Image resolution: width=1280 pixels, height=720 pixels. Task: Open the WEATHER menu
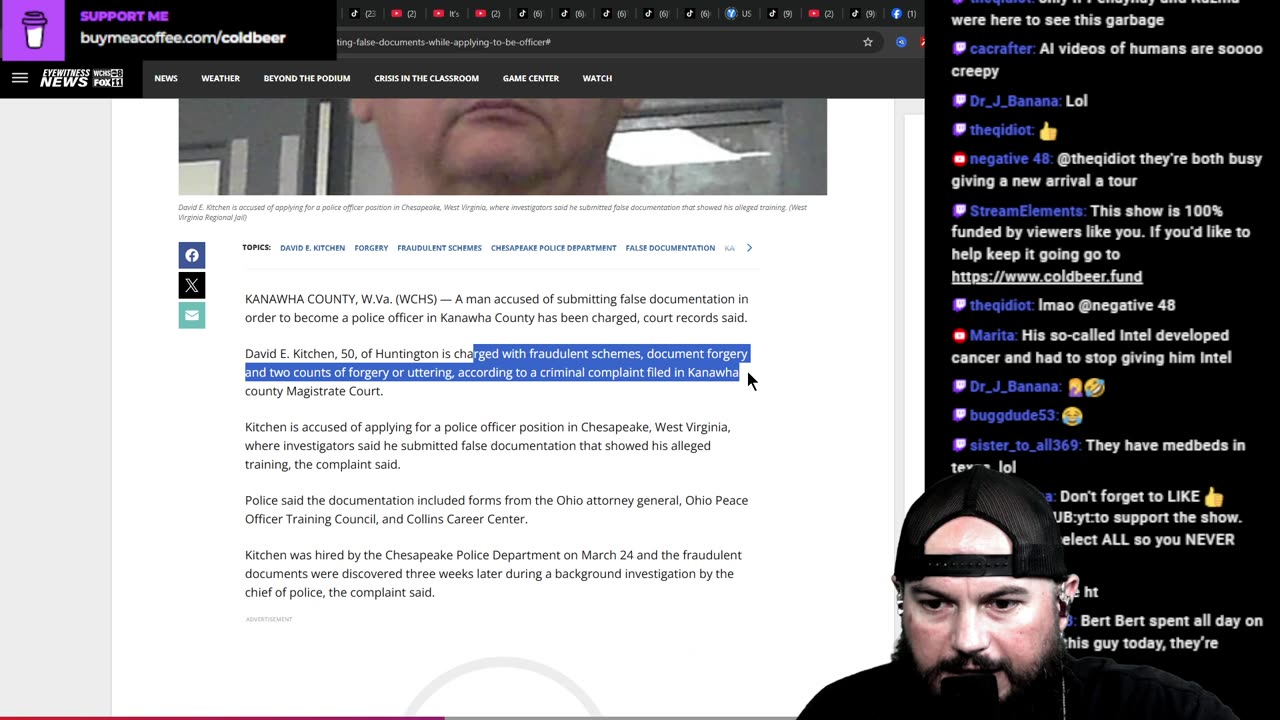[x=220, y=78]
